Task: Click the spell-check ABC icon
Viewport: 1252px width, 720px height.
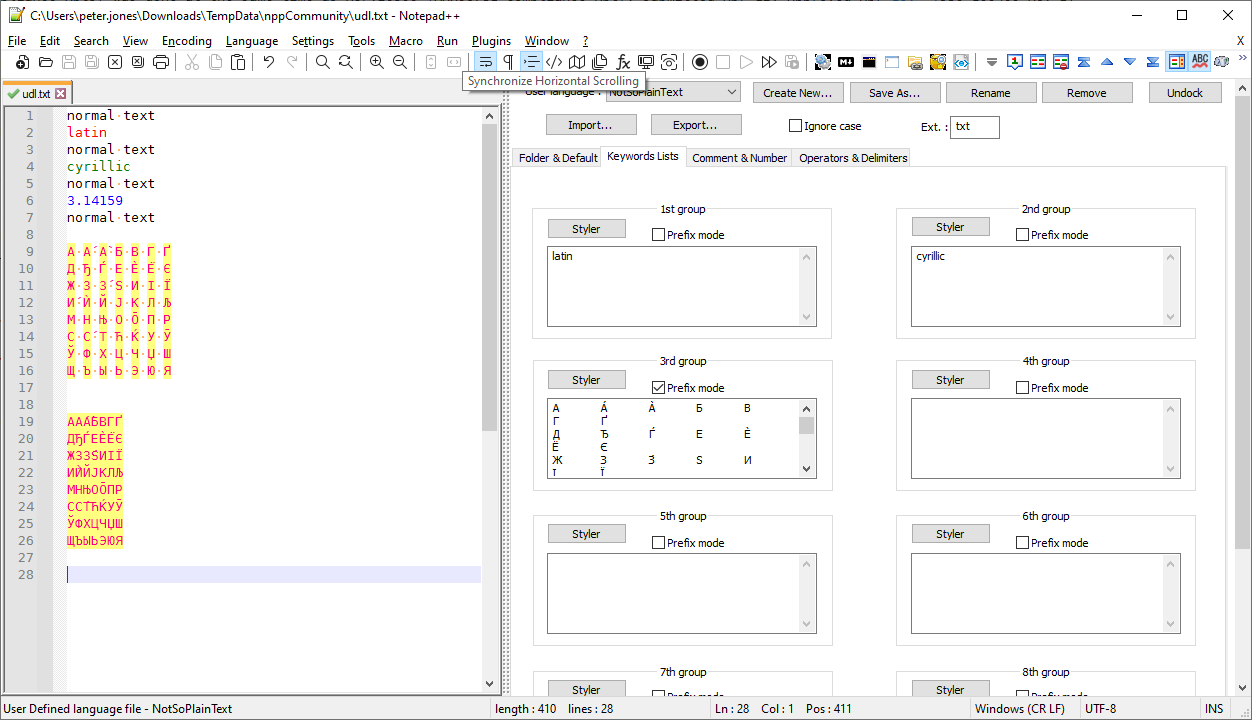Action: 1199,62
